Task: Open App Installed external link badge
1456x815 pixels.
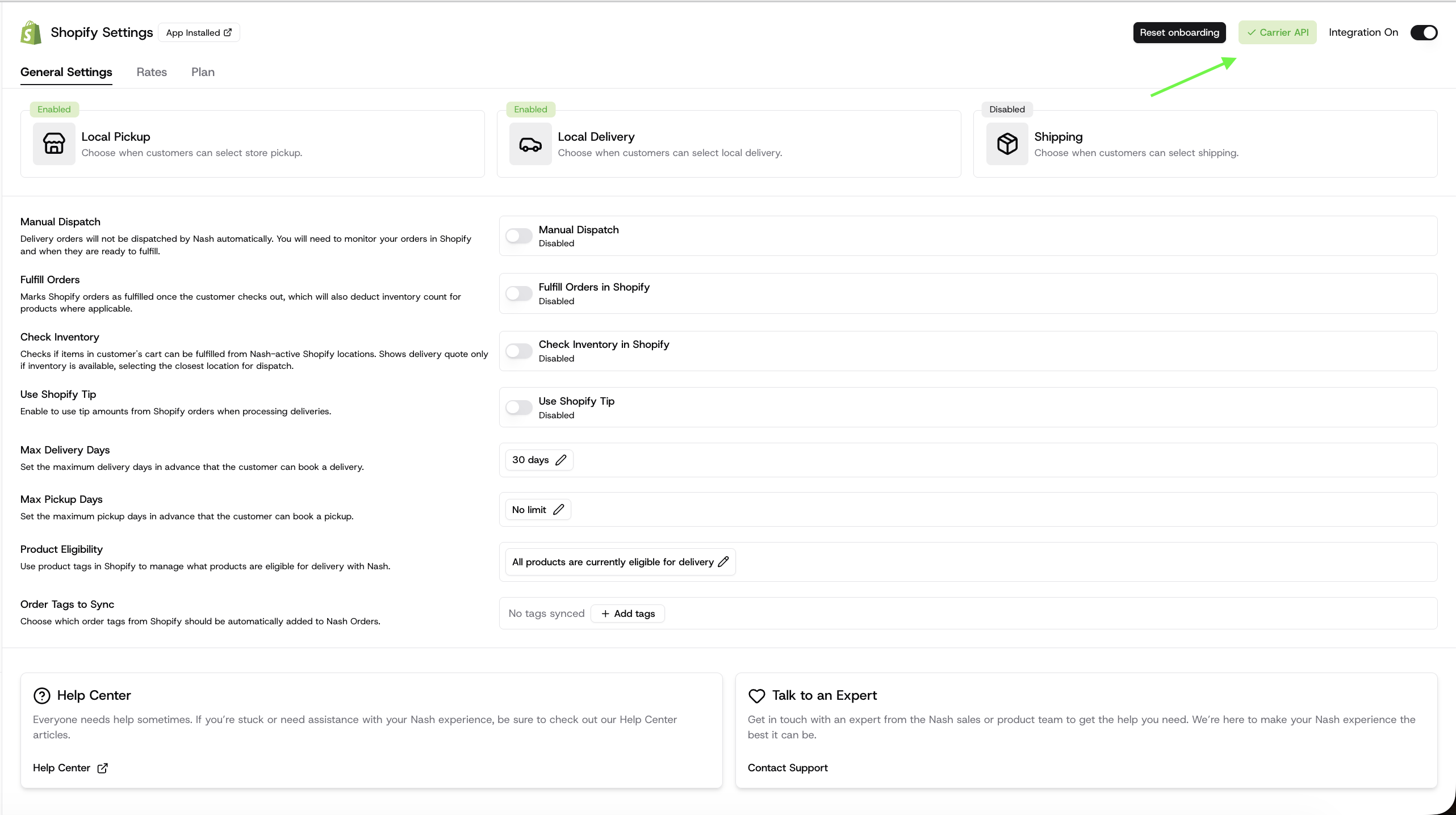Action: [199, 33]
